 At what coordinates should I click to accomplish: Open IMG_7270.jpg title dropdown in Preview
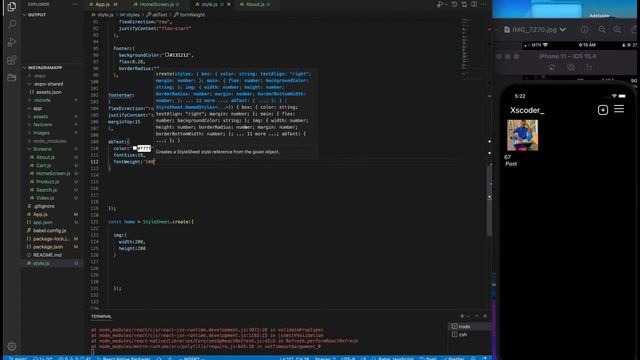click(563, 29)
